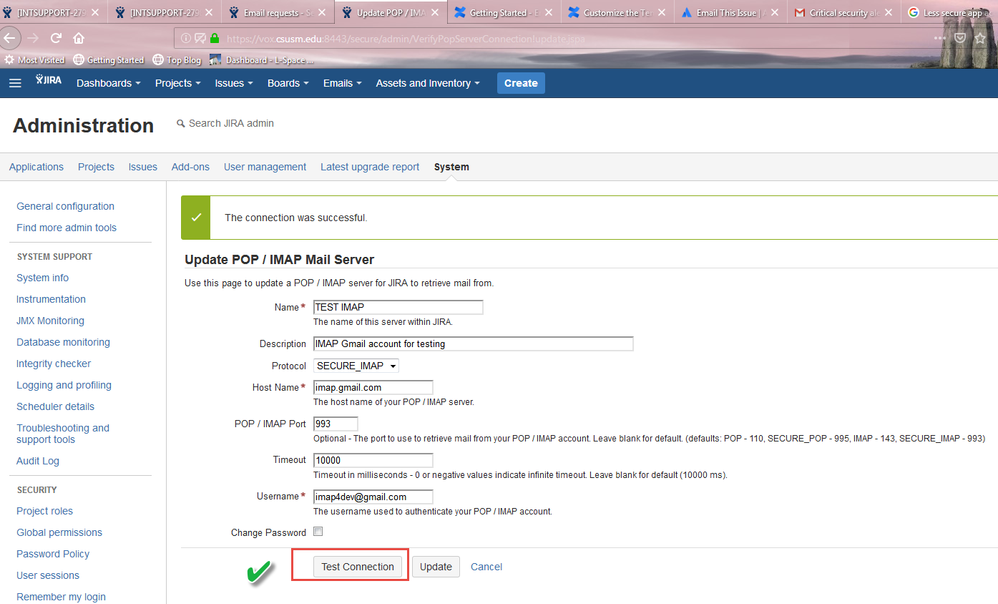Click the search magnifier in JIRA admin
The width and height of the screenshot is (998, 604).
point(181,123)
